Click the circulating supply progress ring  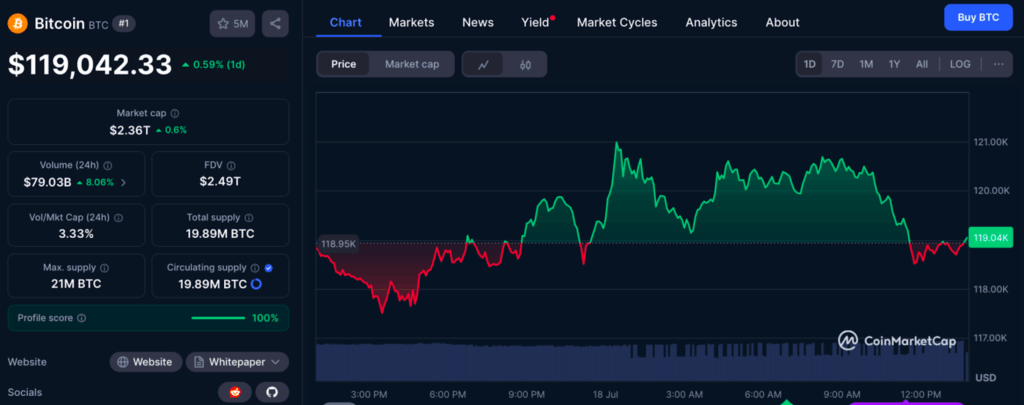click(x=256, y=284)
